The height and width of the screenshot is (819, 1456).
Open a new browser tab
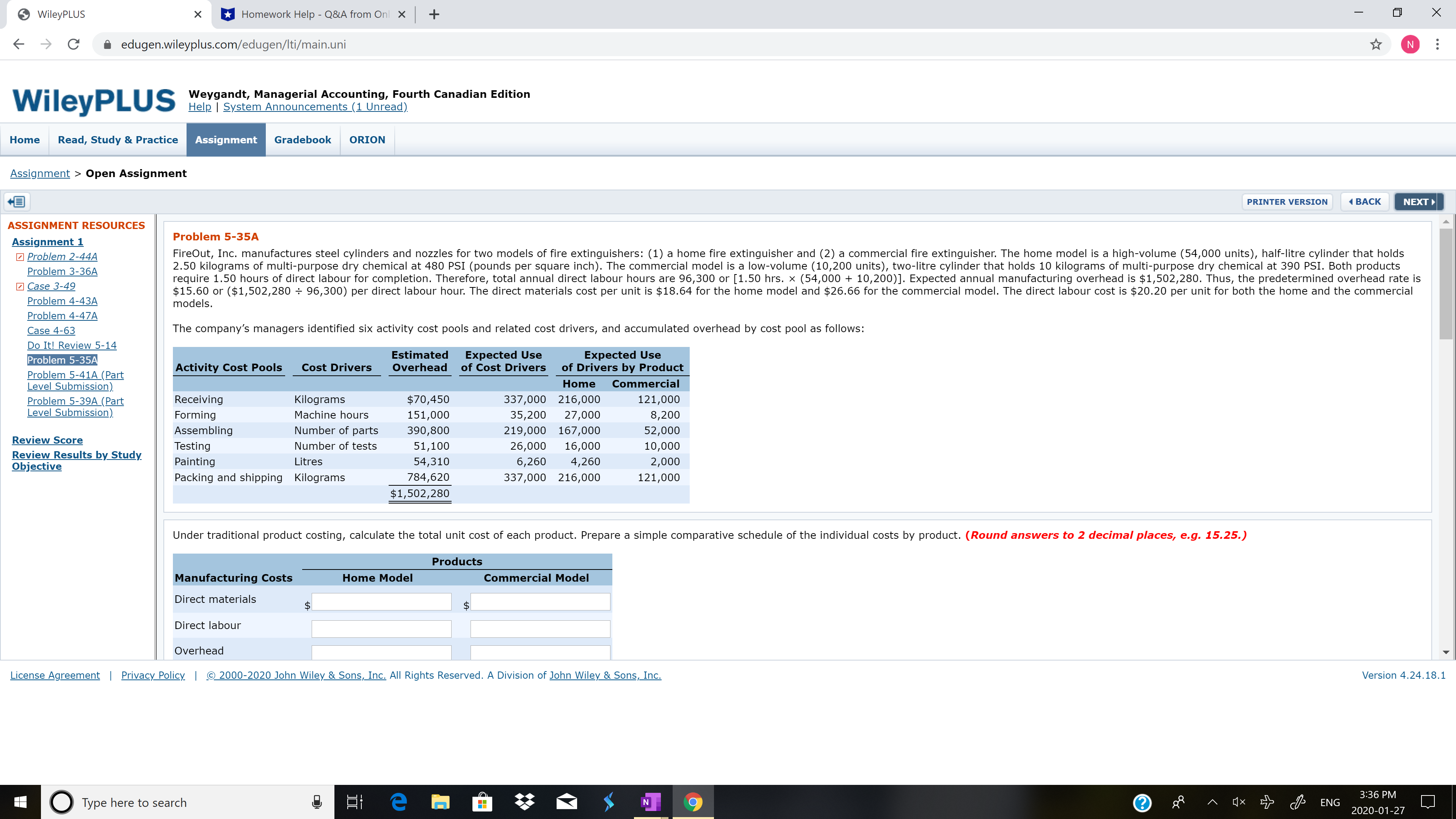coord(434,15)
